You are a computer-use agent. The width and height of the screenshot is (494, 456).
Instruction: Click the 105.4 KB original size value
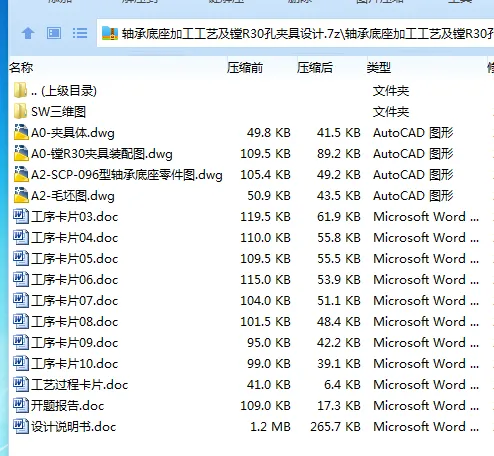point(265,175)
